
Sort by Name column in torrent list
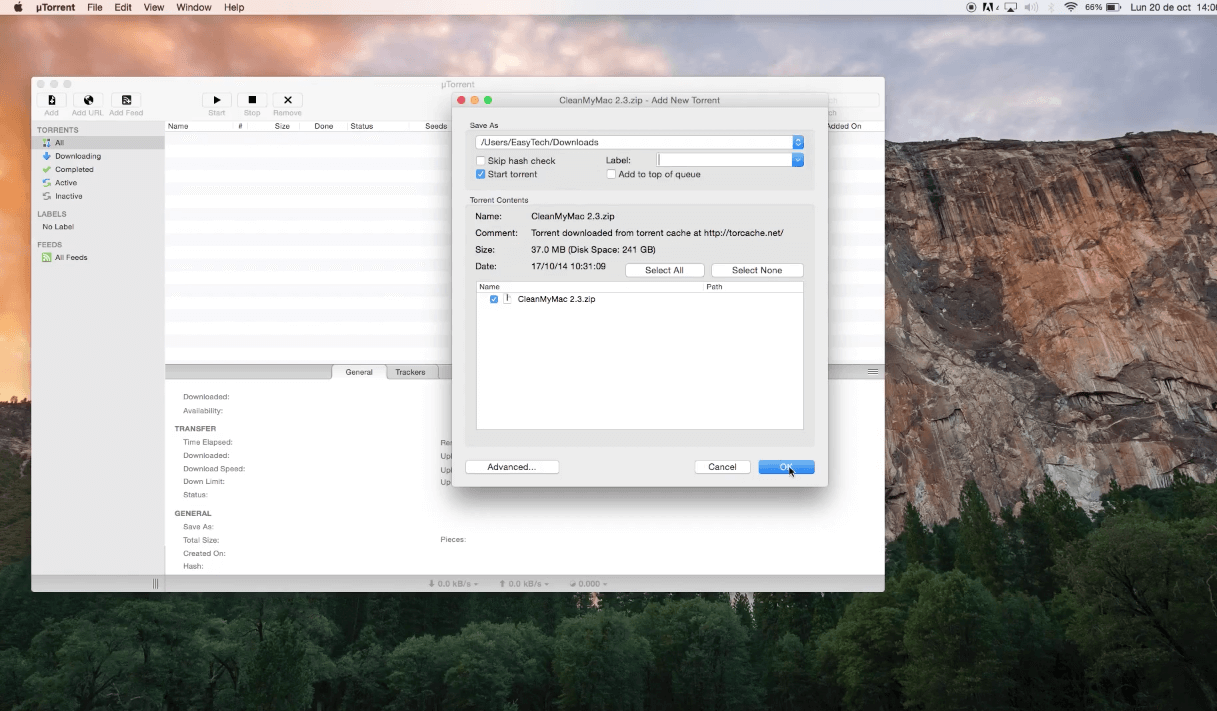click(x=199, y=126)
